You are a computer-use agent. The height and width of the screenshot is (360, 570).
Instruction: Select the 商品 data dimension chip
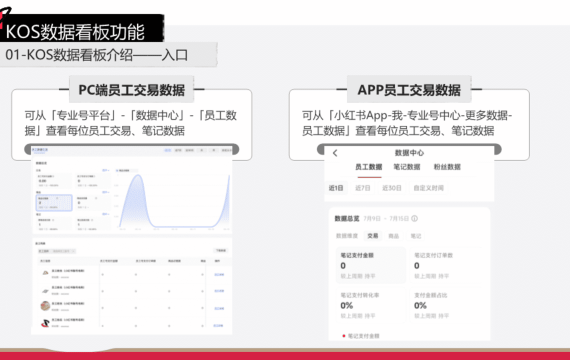coord(394,236)
